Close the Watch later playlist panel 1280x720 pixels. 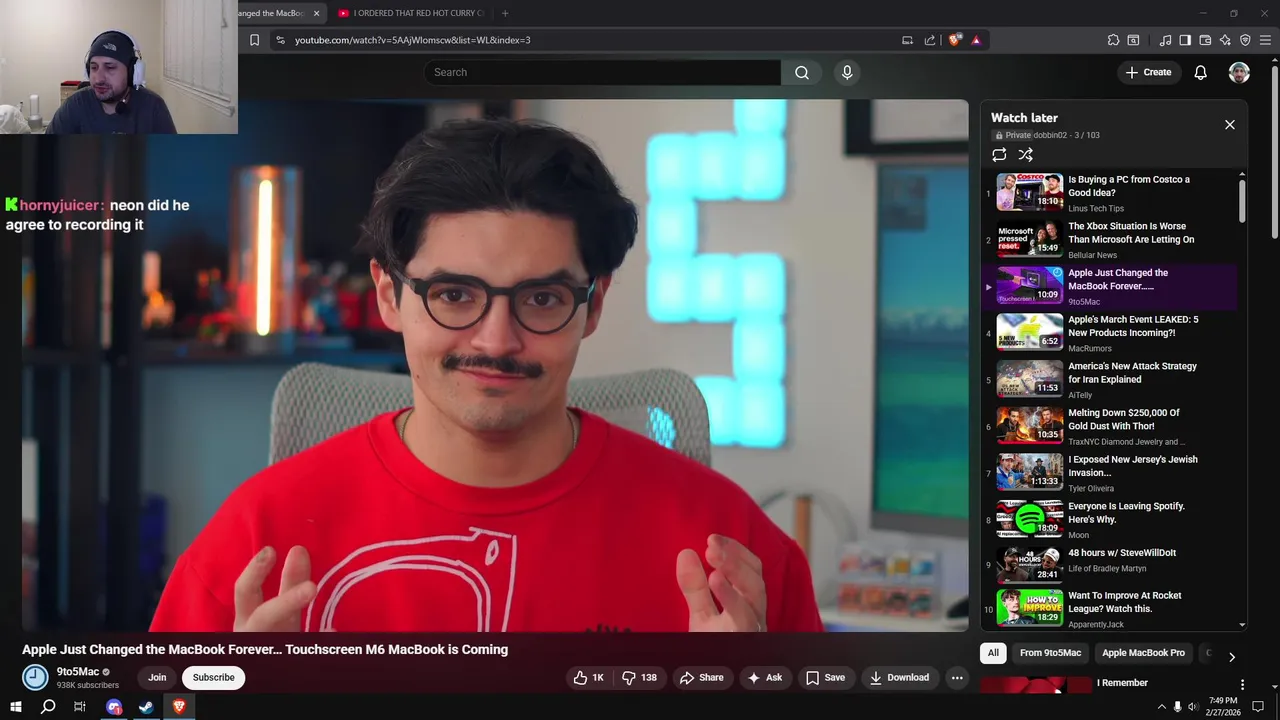tap(1230, 125)
